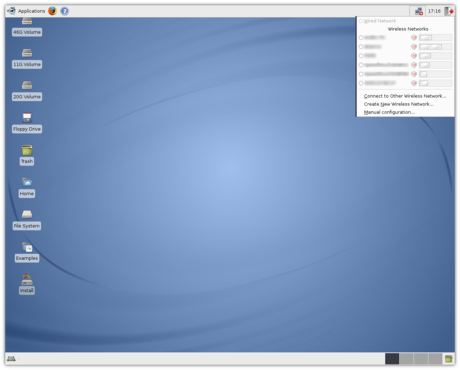Open the Applications menu

click(26, 11)
